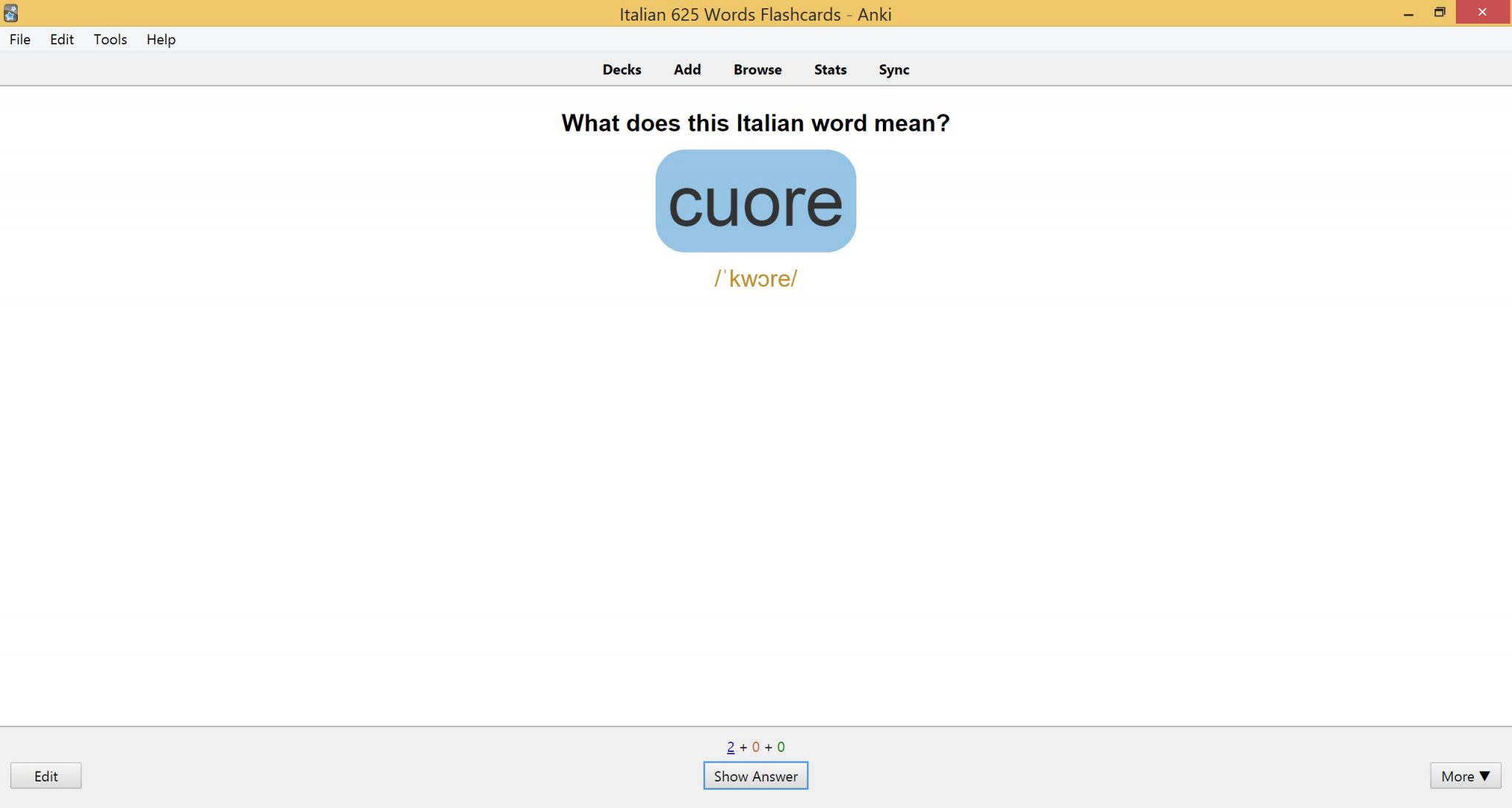Open the Help menu
This screenshot has width=1512, height=808.
[x=160, y=39]
